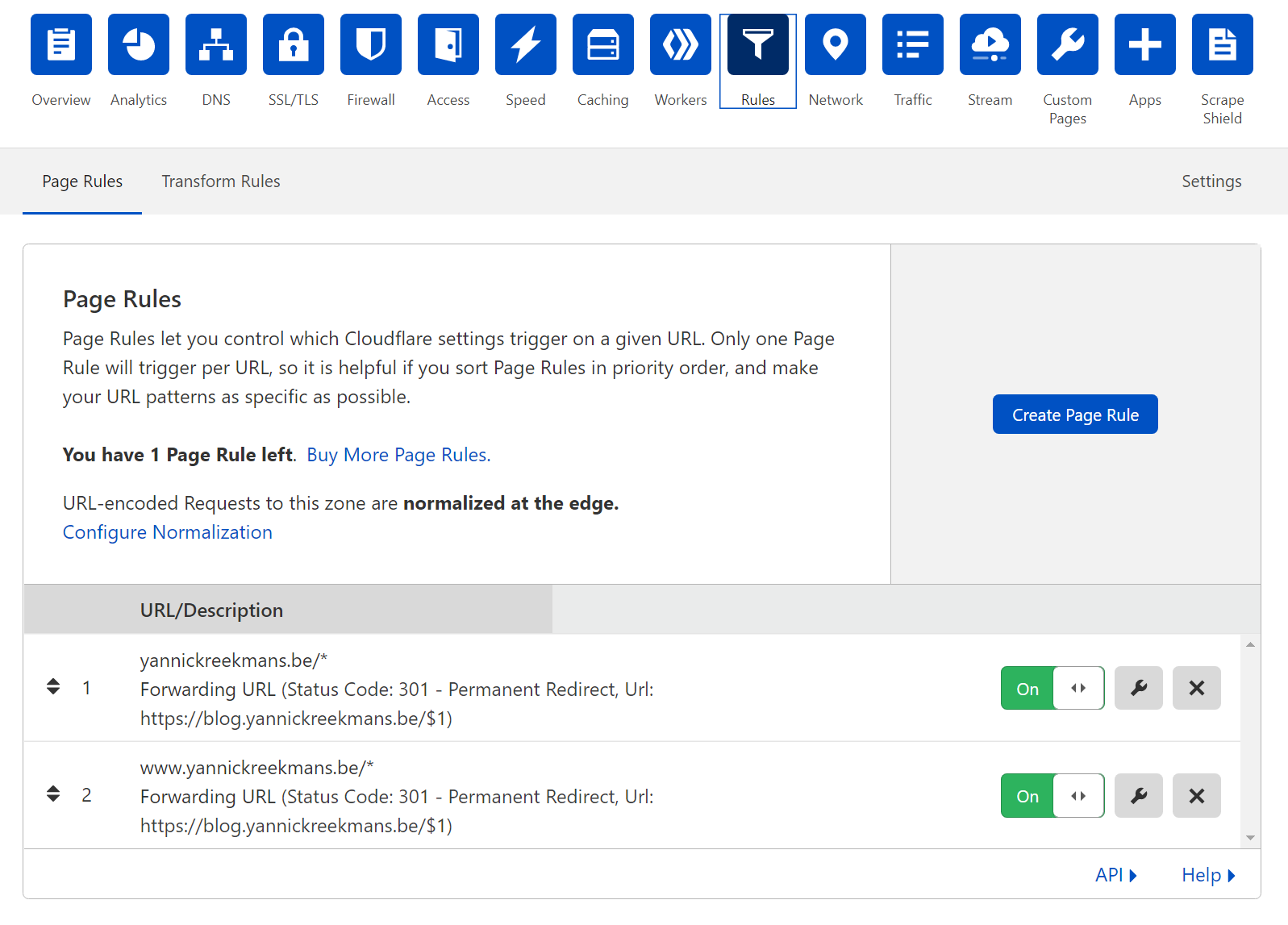Open the Firewall shield icon
This screenshot has height=925, width=1288.
point(371,44)
